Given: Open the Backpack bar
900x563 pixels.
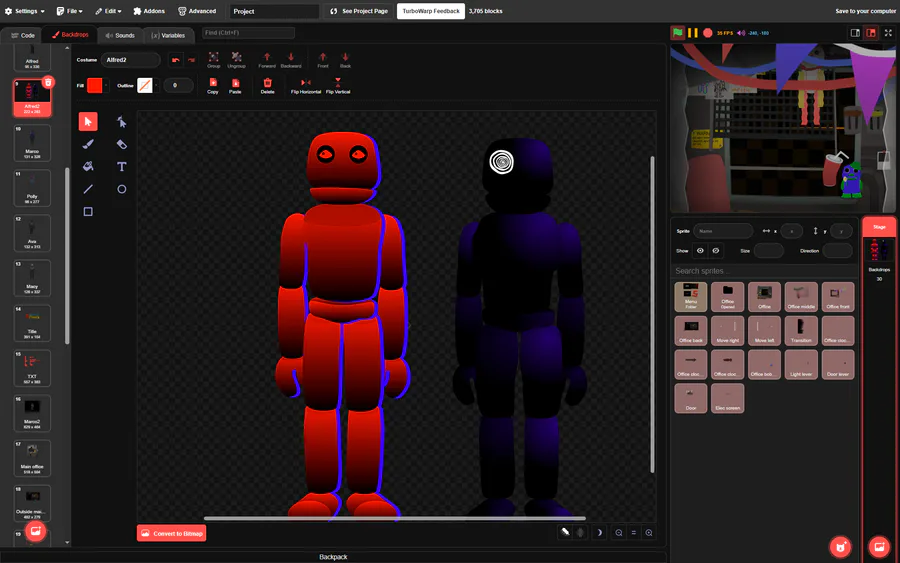Looking at the screenshot, I should [x=333, y=557].
